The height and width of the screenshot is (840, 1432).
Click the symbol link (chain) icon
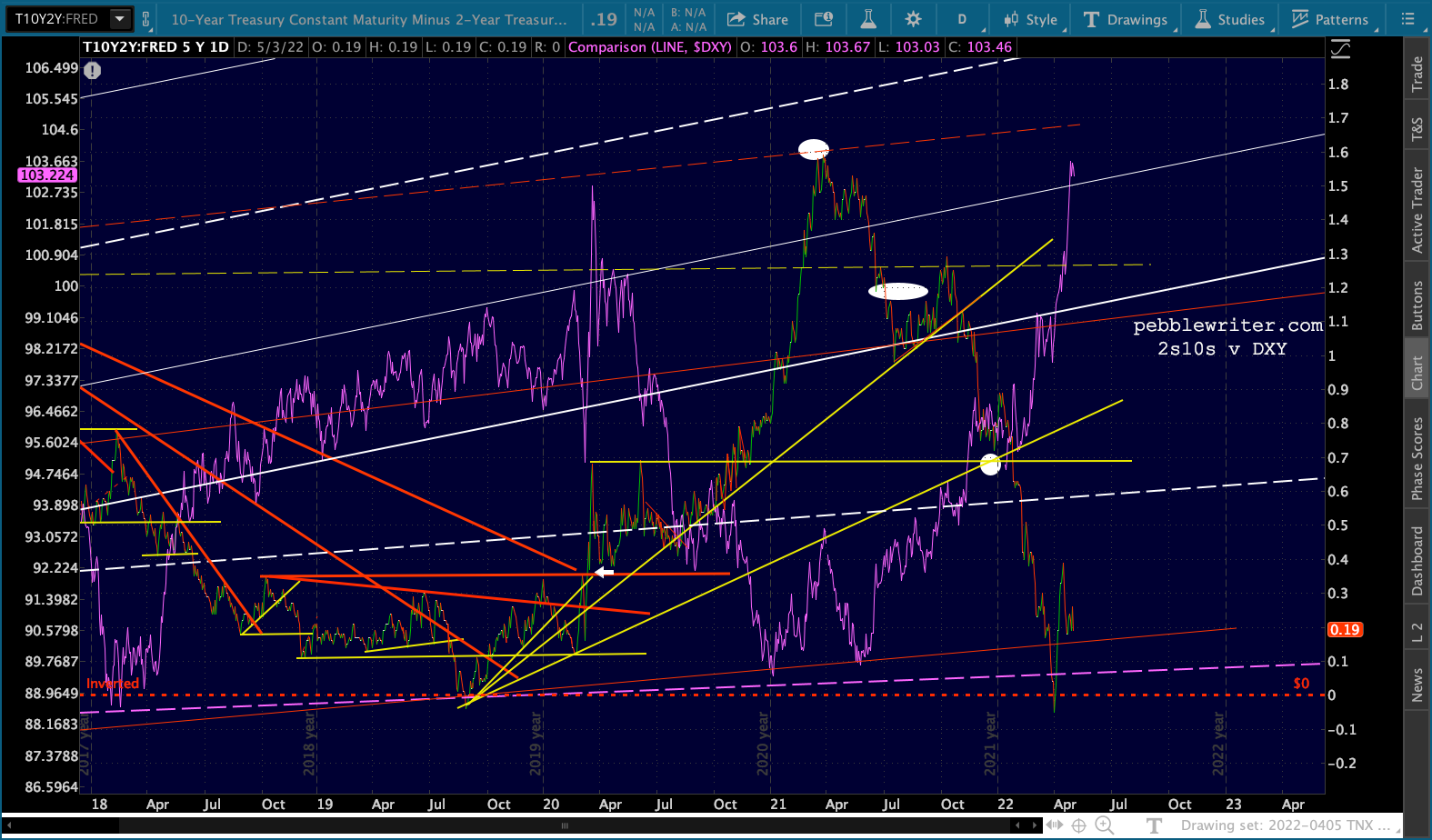(x=145, y=19)
